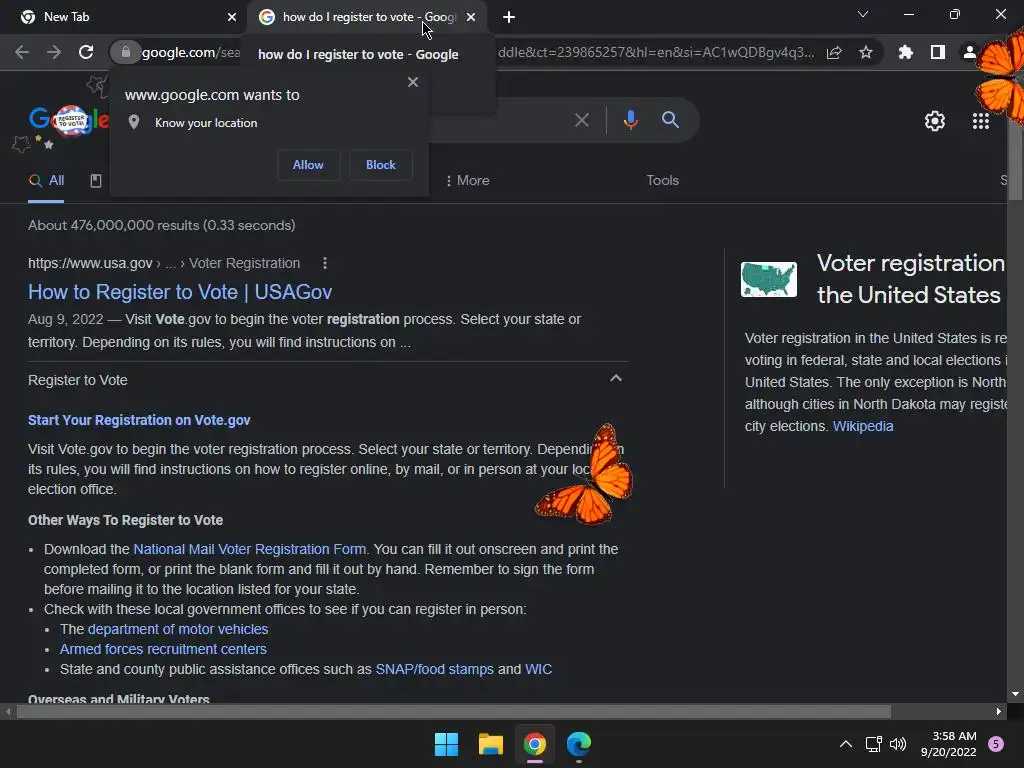Open SNAP/food stamps link
This screenshot has width=1024, height=768.
434,669
